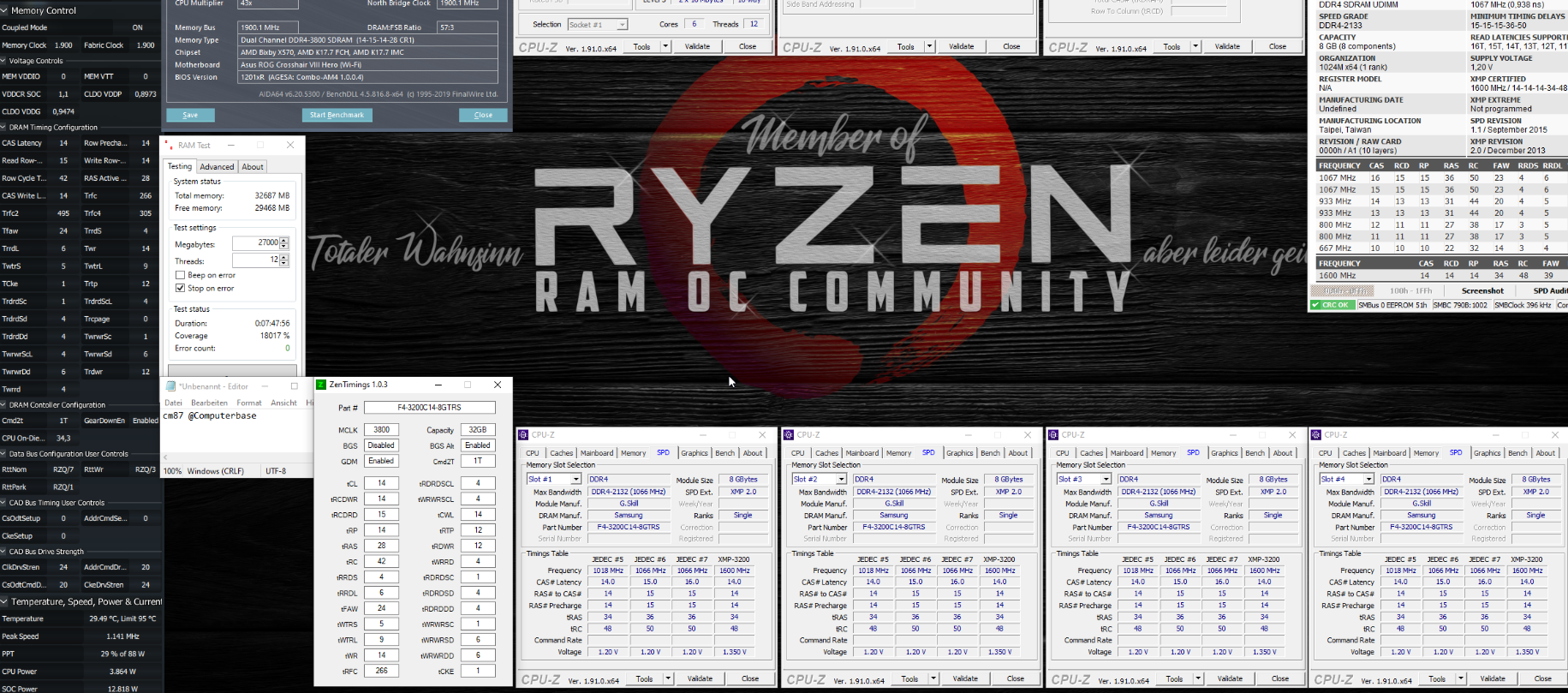
Task: Collapse the Memory Control section
Action: 4,10
